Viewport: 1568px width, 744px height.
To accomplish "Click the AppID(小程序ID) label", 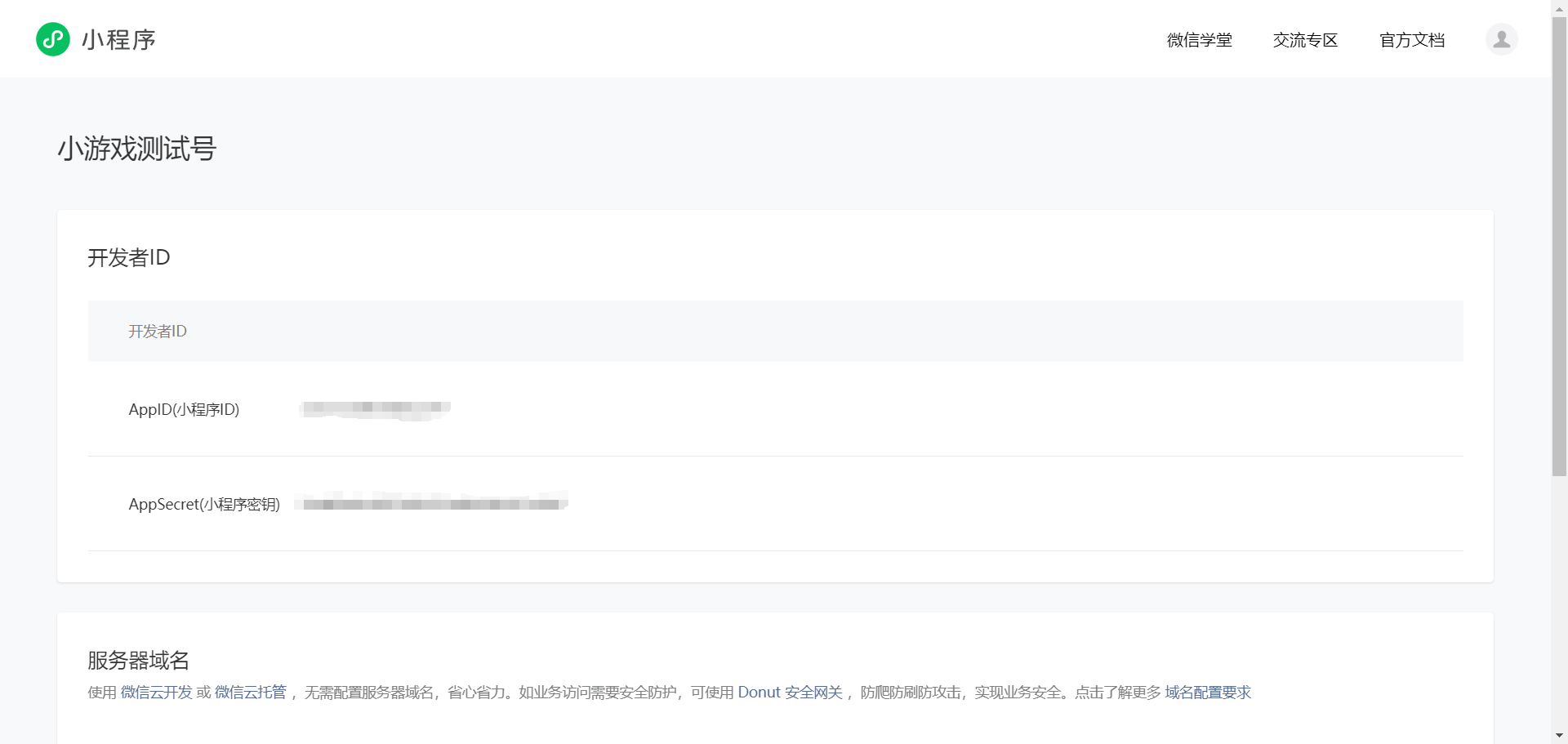I will pyautogui.click(x=184, y=409).
